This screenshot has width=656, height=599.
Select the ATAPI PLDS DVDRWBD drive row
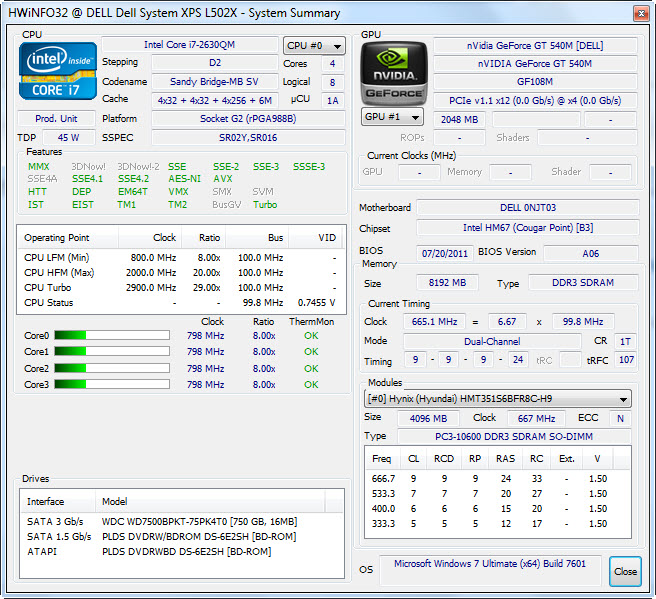[x=182, y=552]
